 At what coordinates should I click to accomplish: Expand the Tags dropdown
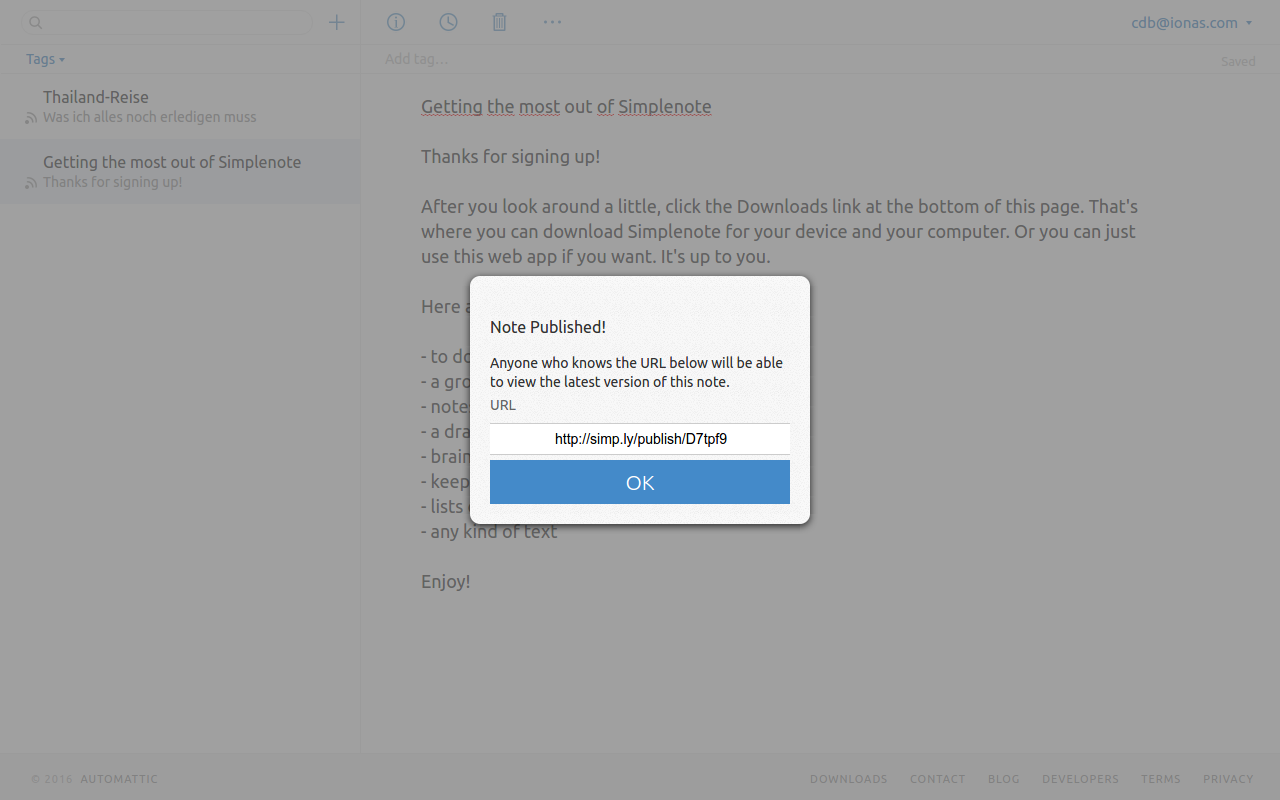[x=45, y=59]
